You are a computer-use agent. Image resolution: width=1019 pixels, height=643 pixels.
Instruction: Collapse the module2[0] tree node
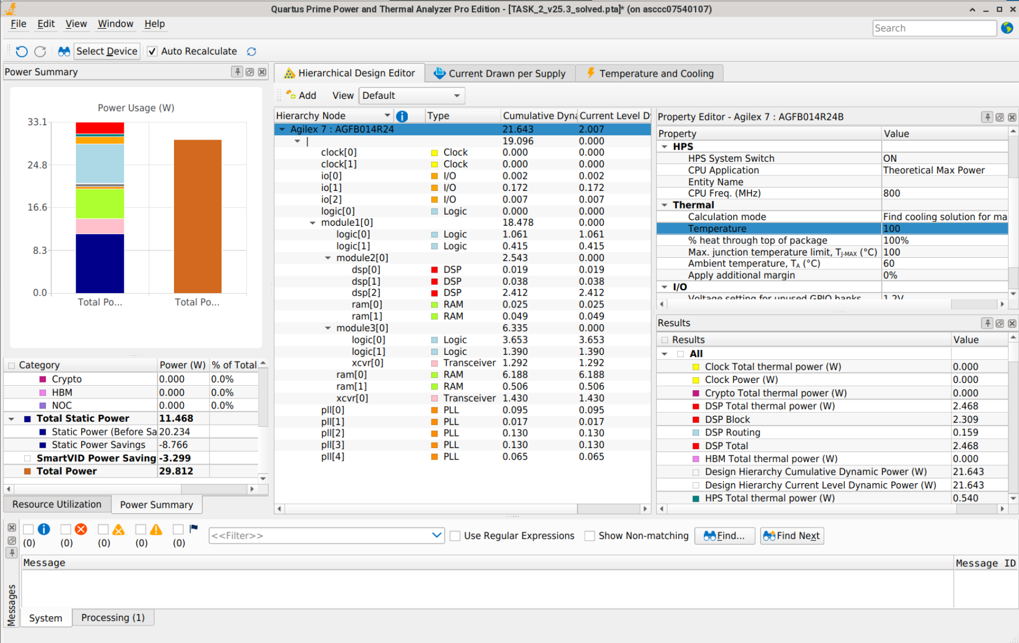[x=328, y=258]
